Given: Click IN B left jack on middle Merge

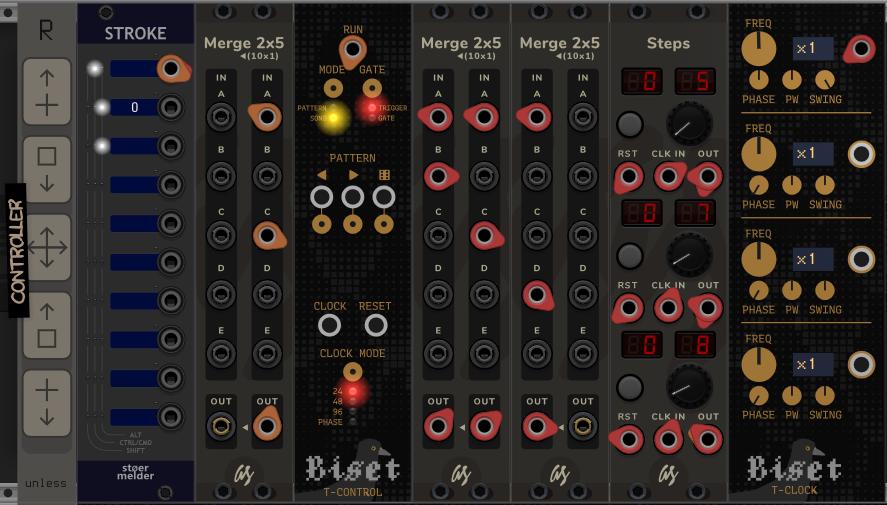Looking at the screenshot, I should [438, 176].
